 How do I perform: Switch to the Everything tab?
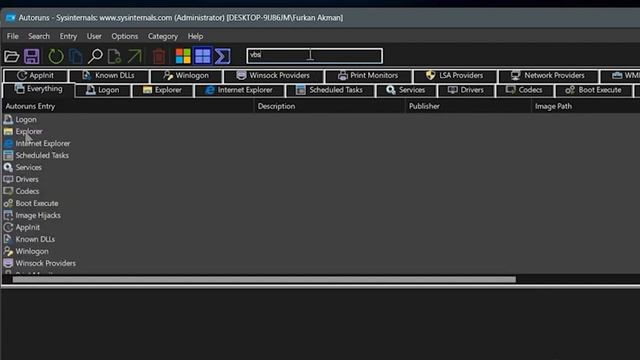[38, 89]
